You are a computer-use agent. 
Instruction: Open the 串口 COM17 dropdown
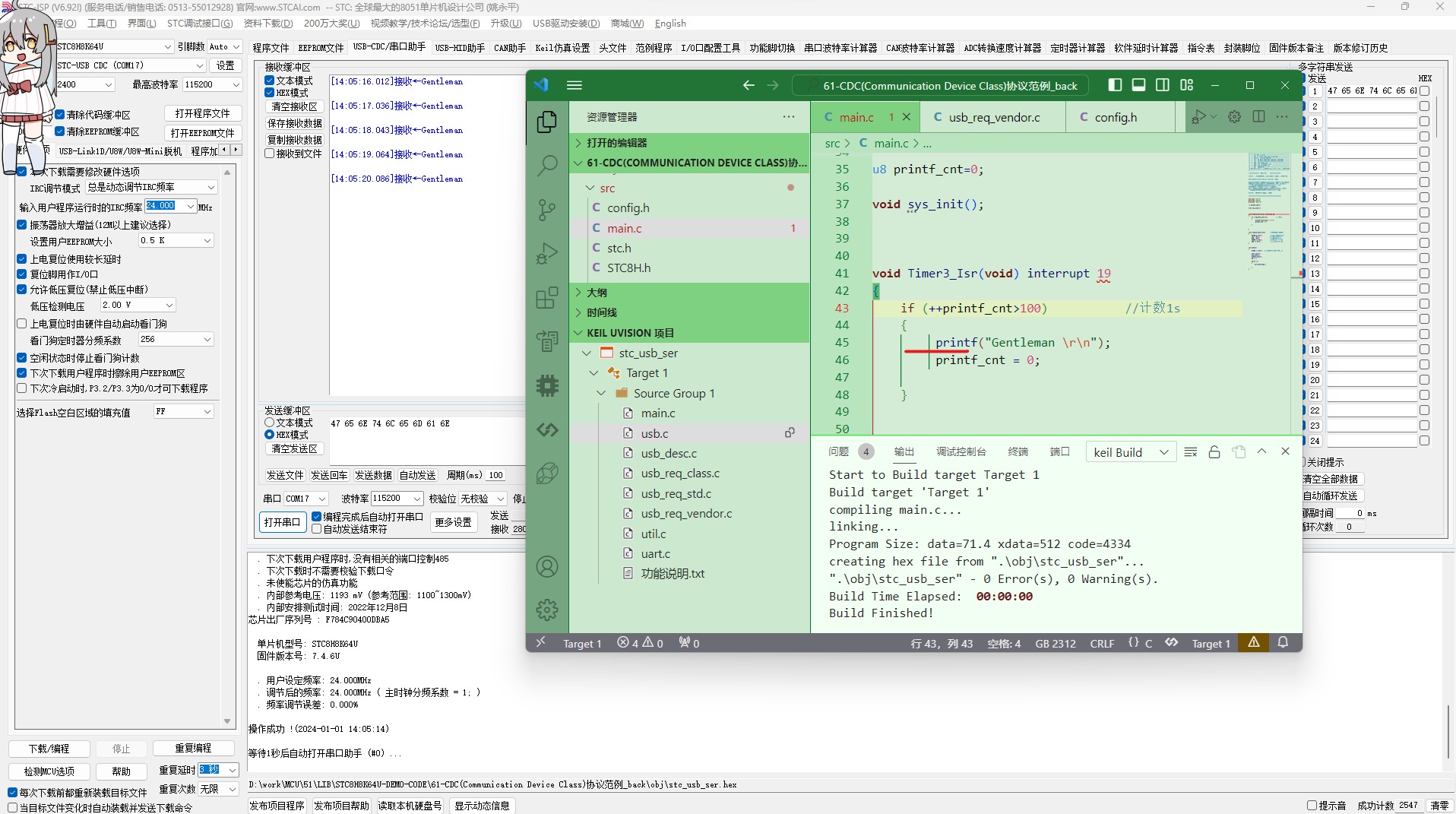pos(305,499)
